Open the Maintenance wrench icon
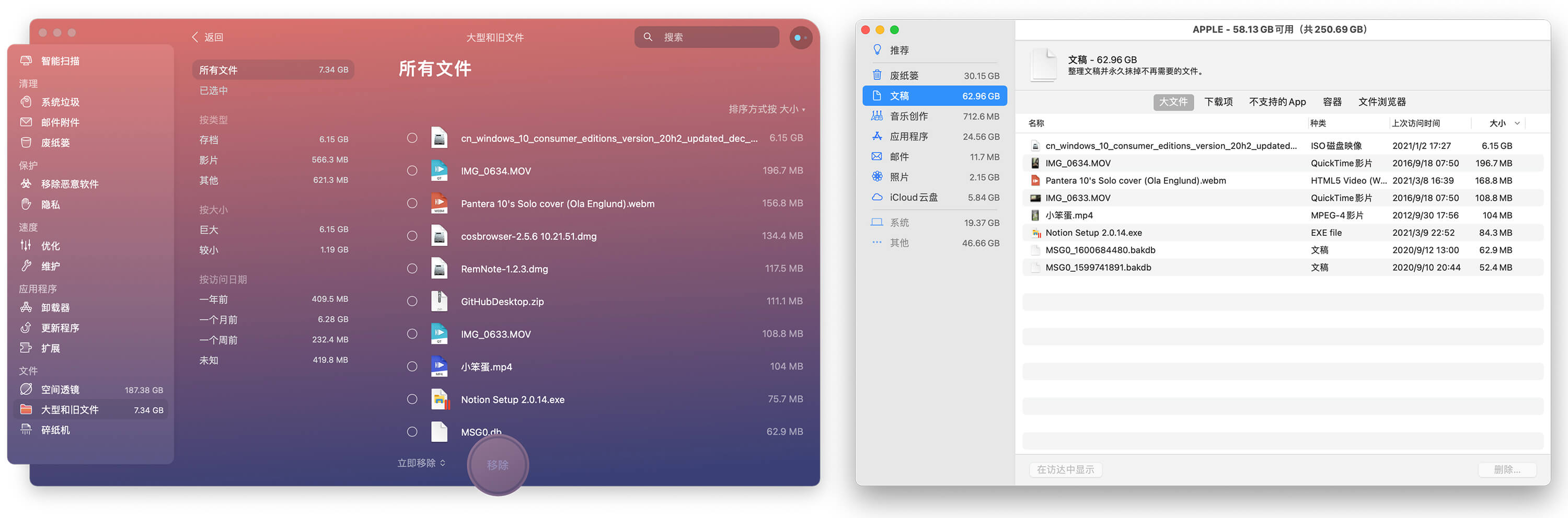 point(26,266)
